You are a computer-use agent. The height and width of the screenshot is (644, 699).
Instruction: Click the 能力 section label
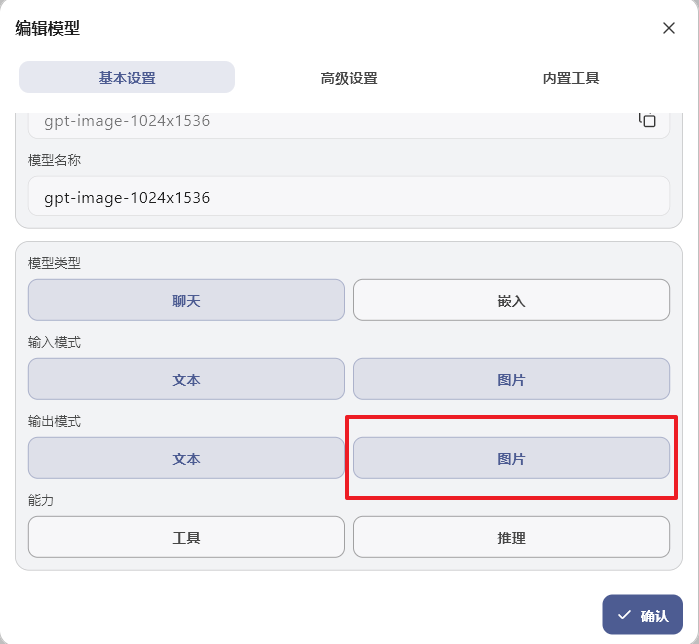pos(41,500)
